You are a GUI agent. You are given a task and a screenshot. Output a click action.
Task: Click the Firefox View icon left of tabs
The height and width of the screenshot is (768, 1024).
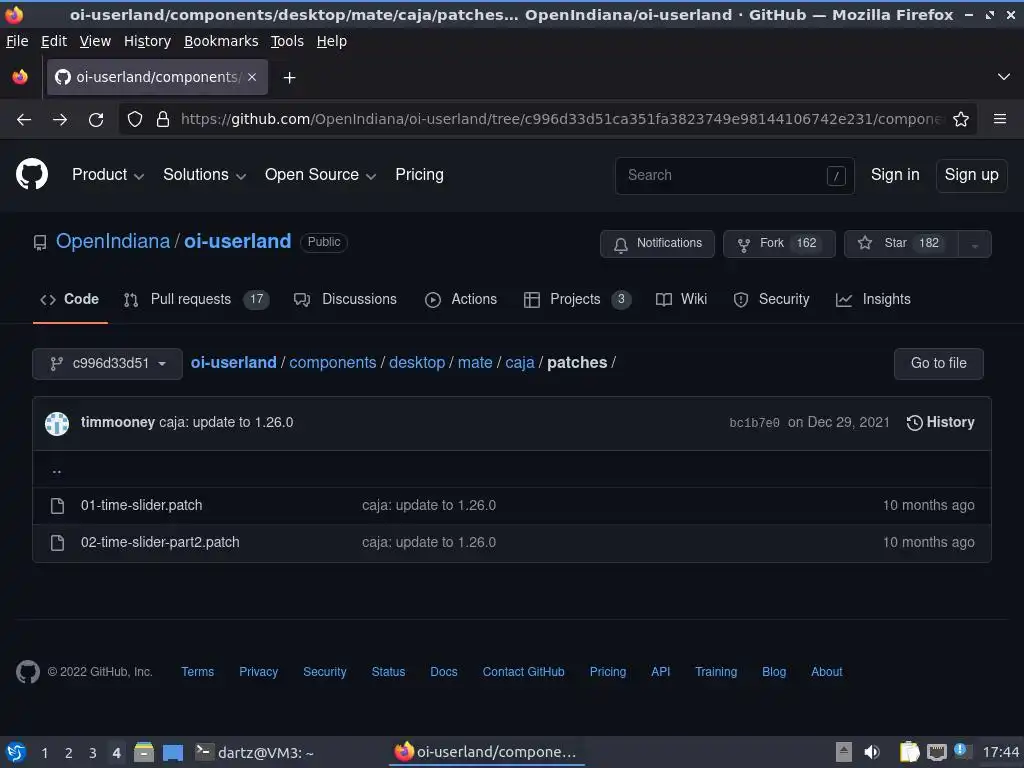tap(20, 77)
